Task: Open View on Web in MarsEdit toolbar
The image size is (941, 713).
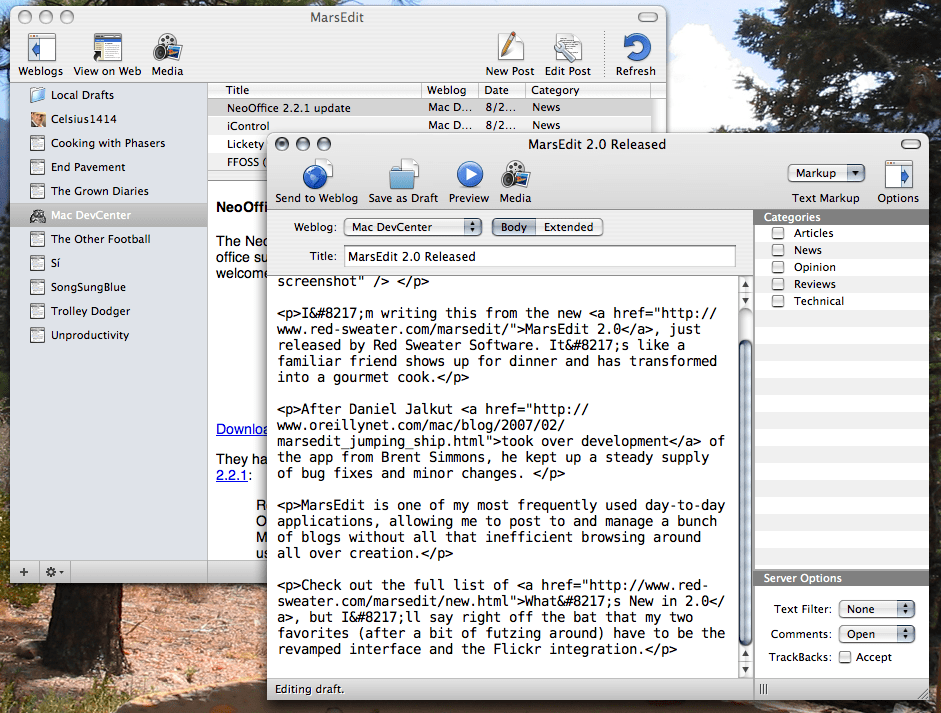Action: 107,55
